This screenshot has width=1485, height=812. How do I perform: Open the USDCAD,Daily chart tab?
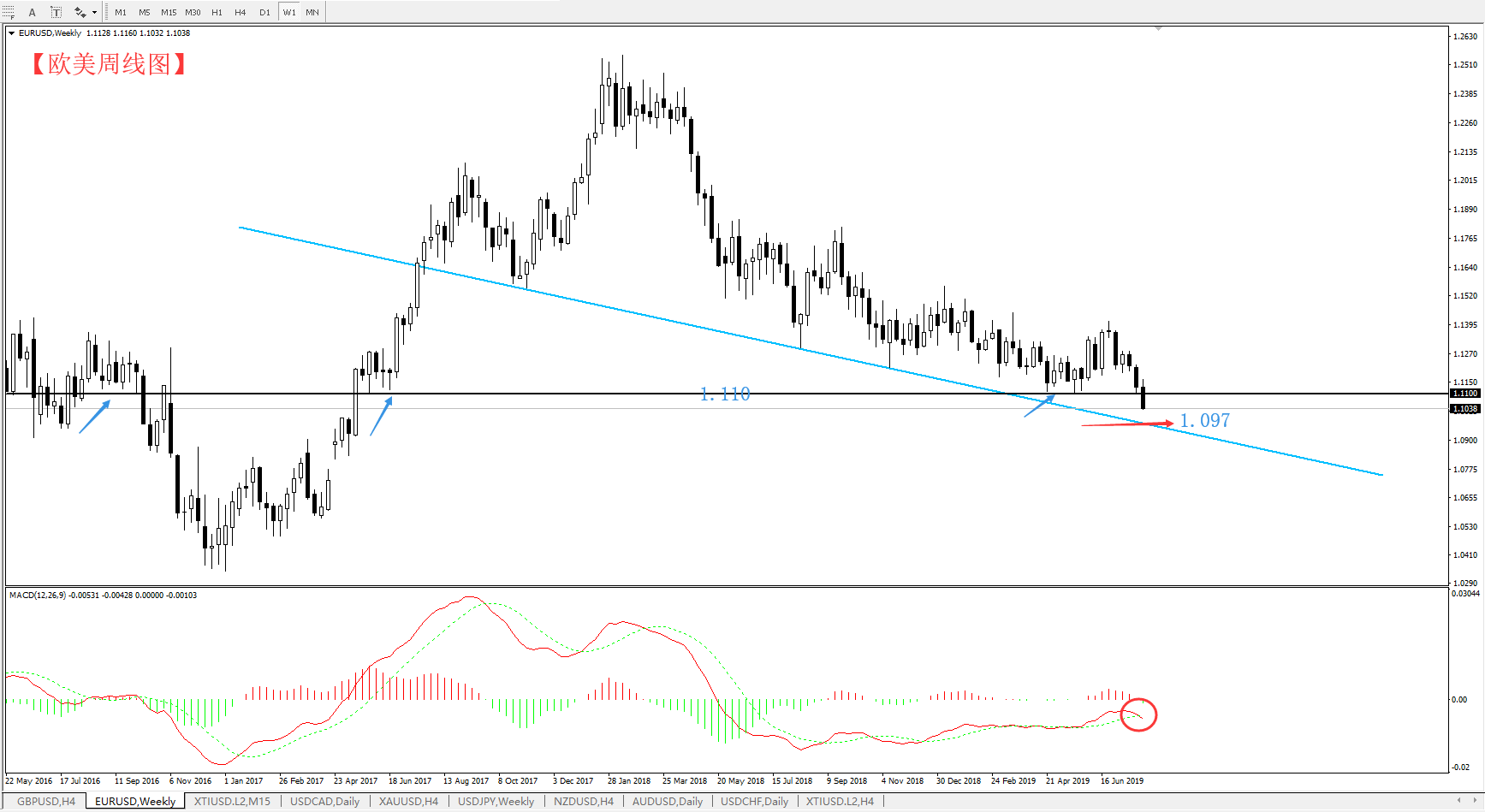[325, 802]
